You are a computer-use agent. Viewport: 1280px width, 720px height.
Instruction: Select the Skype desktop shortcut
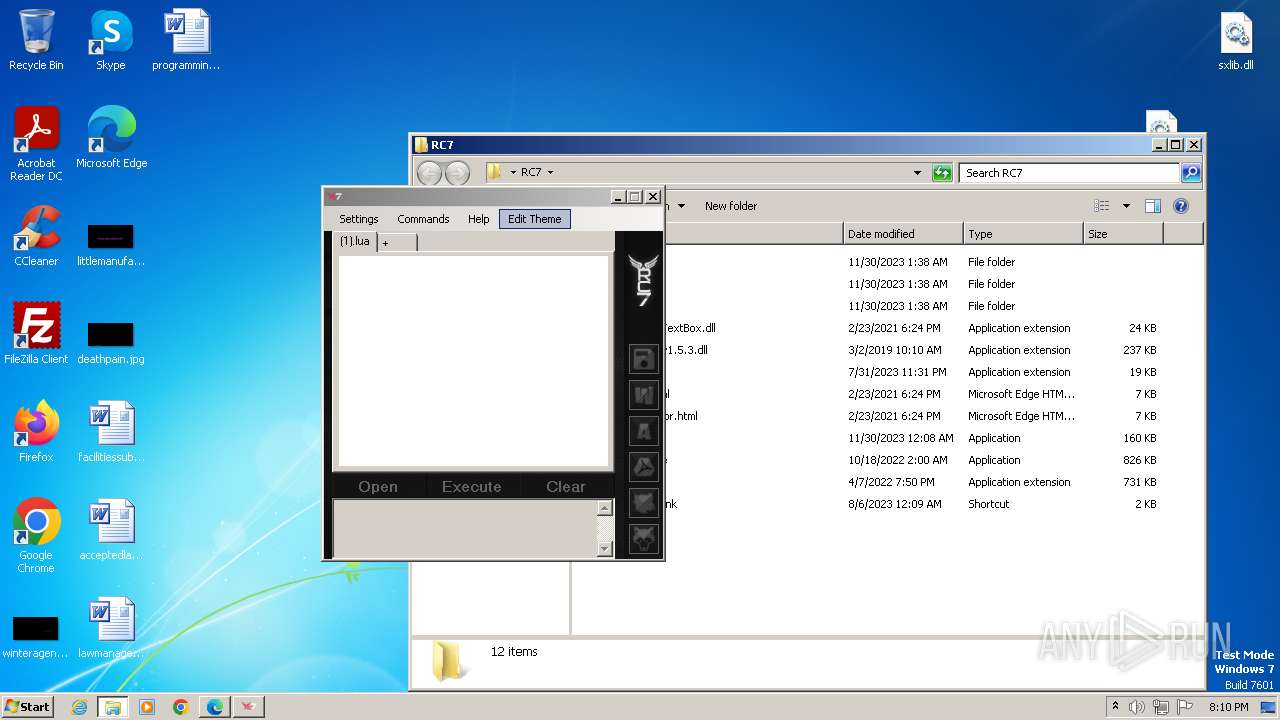[x=110, y=40]
